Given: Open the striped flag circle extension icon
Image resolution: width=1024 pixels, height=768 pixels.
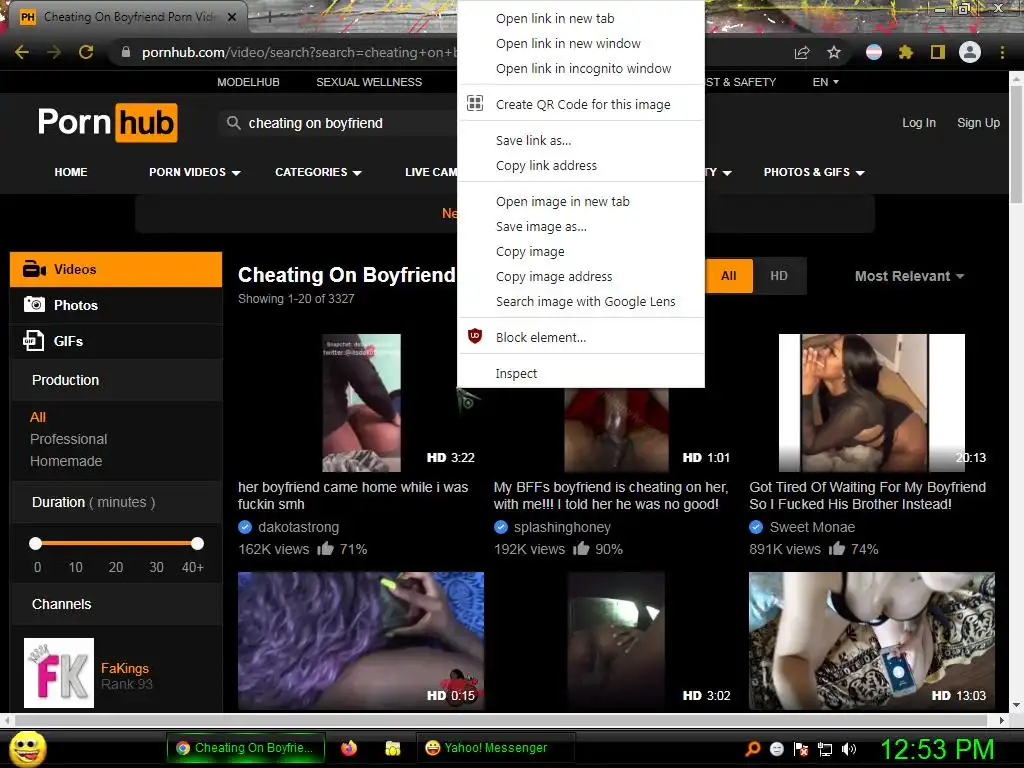Looking at the screenshot, I should pyautogui.click(x=874, y=52).
